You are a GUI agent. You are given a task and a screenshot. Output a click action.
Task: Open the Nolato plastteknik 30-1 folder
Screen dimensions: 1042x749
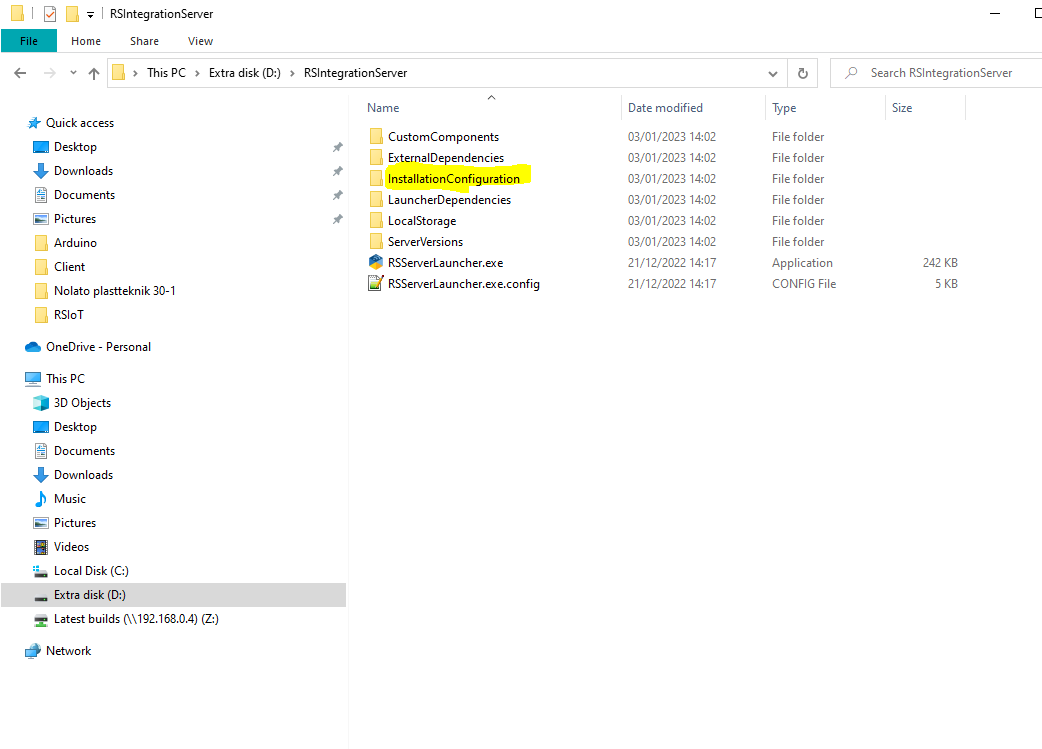tap(114, 290)
